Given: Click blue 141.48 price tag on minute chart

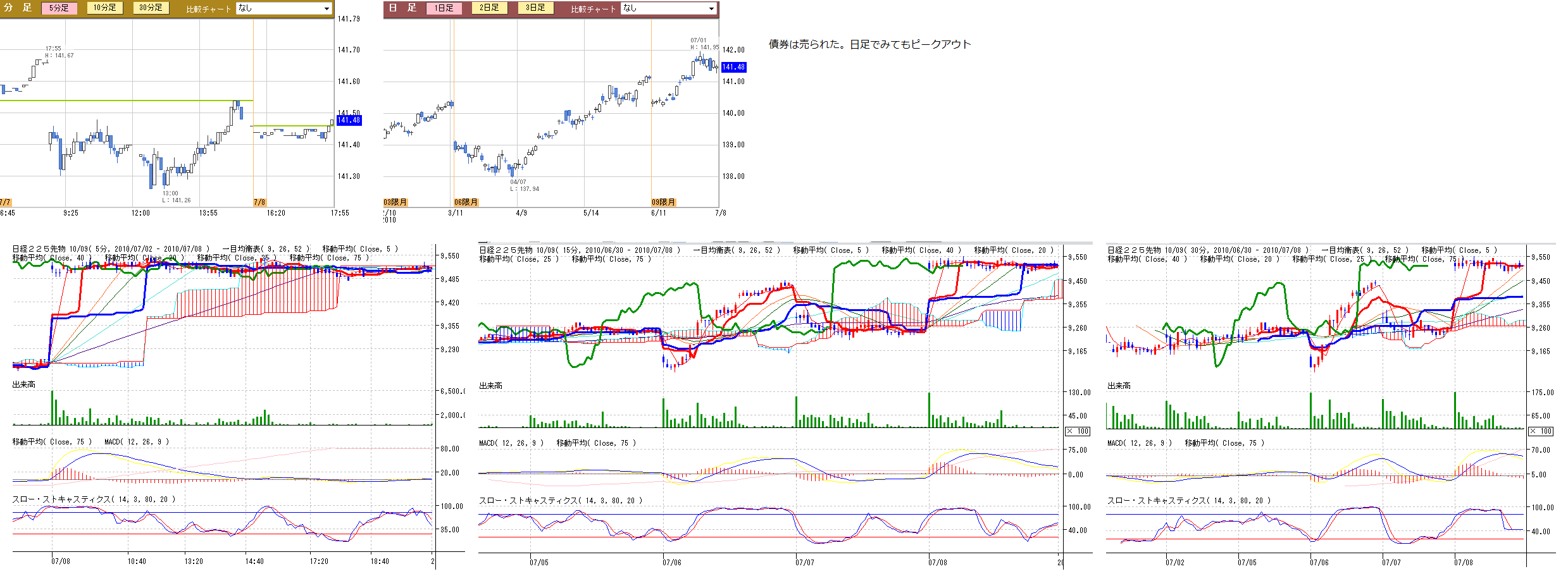Looking at the screenshot, I should coord(349,120).
